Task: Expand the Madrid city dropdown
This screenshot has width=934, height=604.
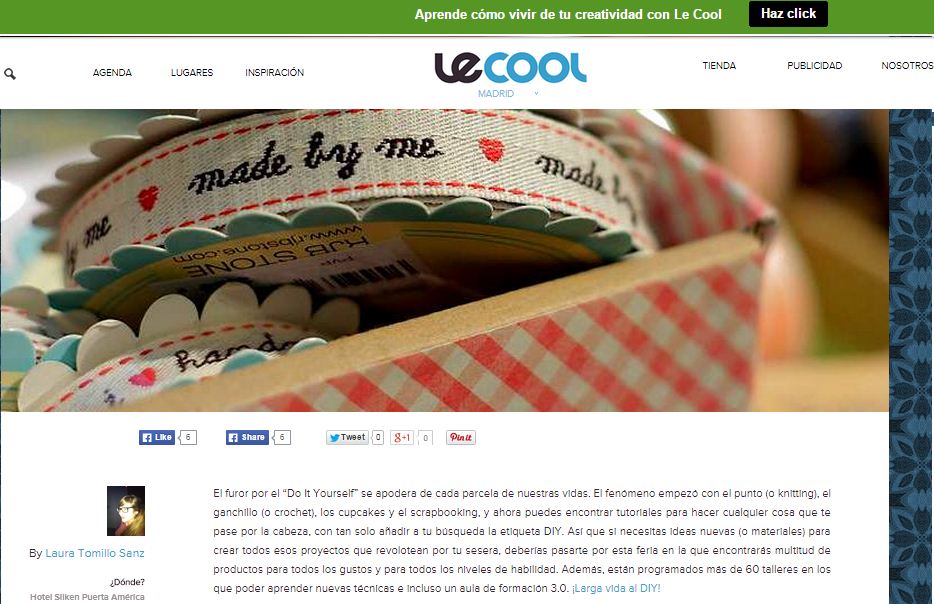Action: tap(536, 94)
